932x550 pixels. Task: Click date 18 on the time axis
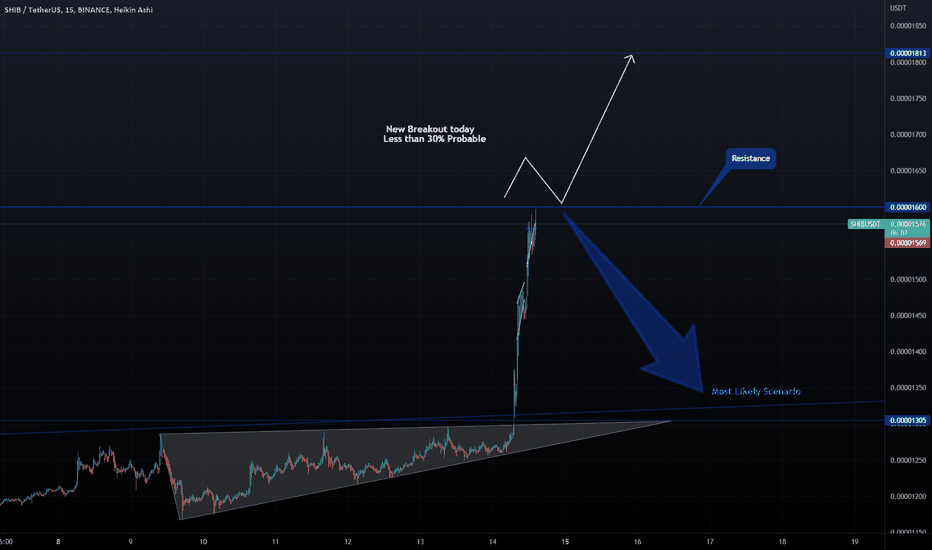click(782, 542)
